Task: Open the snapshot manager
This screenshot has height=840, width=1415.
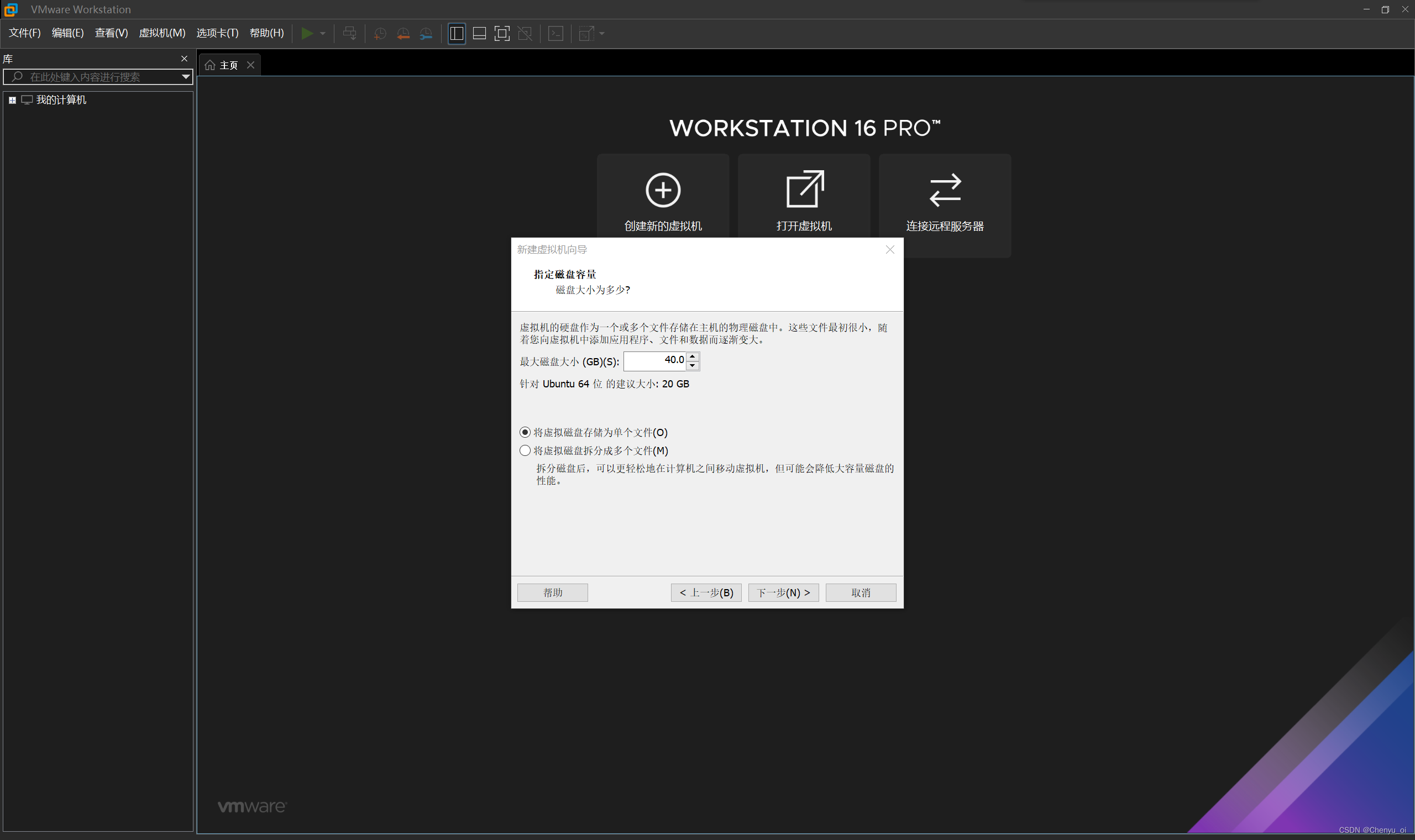Action: pos(426,33)
